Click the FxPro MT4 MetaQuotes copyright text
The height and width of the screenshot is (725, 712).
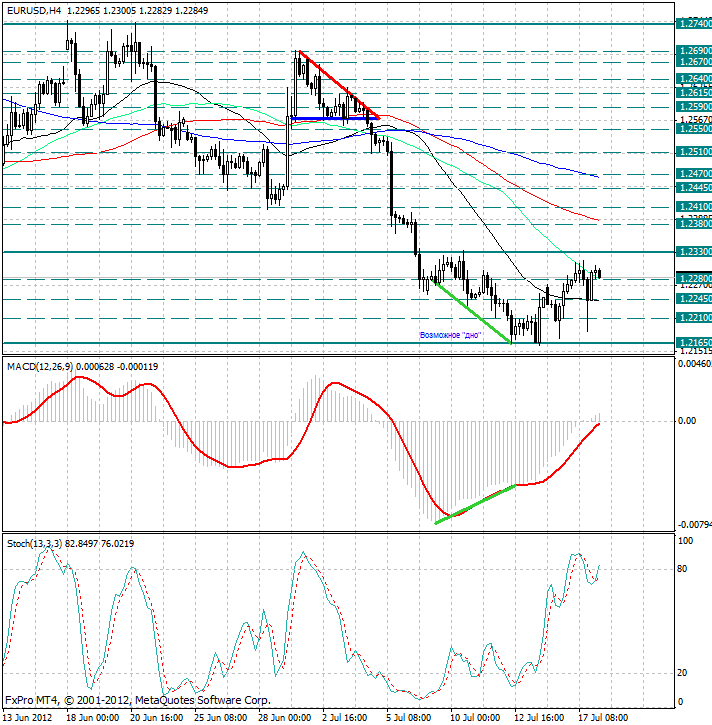[137, 700]
